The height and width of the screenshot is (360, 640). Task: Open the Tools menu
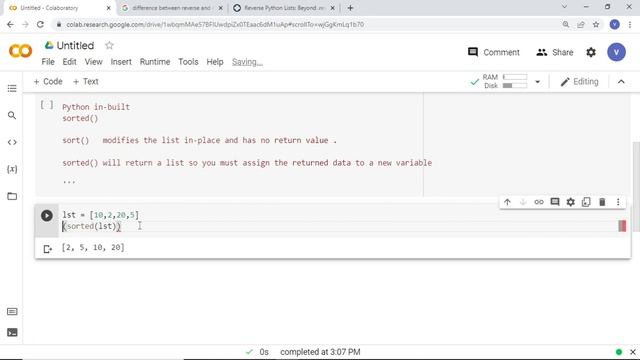point(188,62)
